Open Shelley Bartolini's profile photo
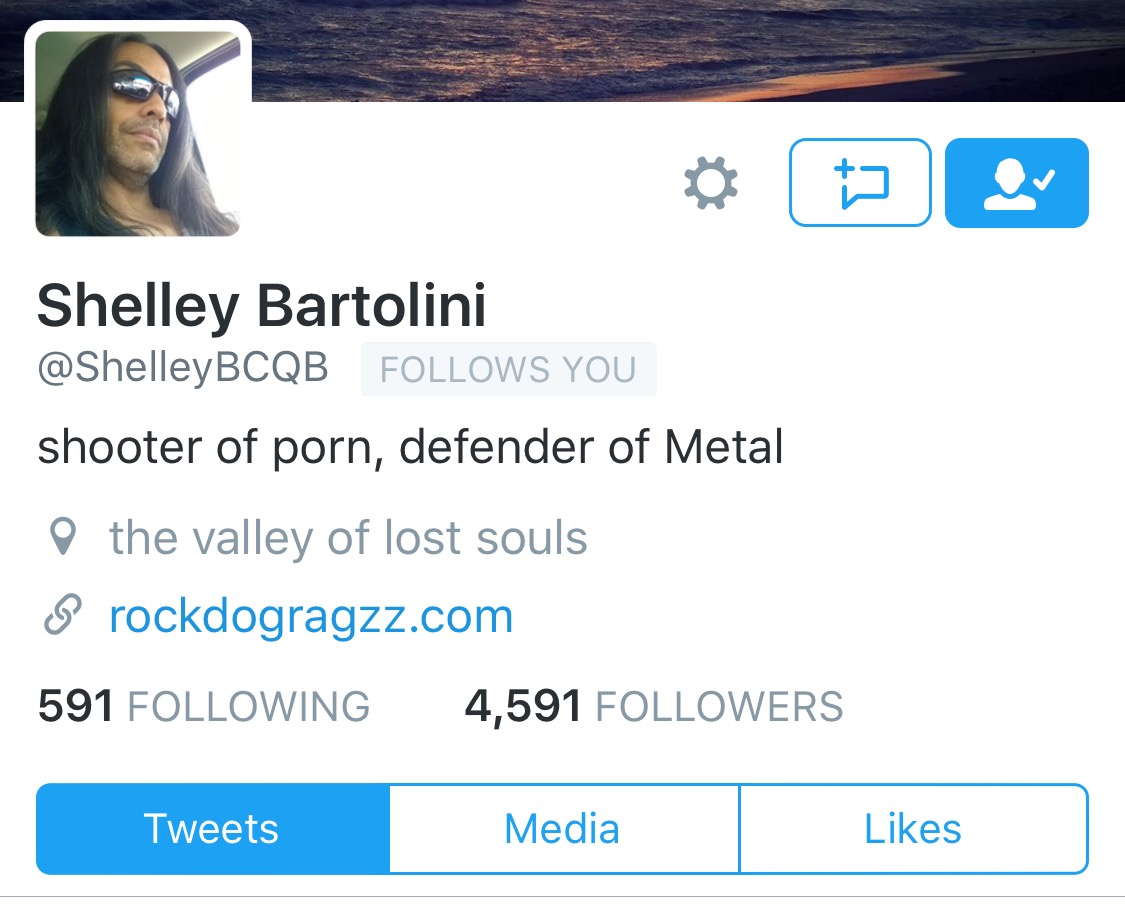Image resolution: width=1125 pixels, height=914 pixels. tap(138, 133)
